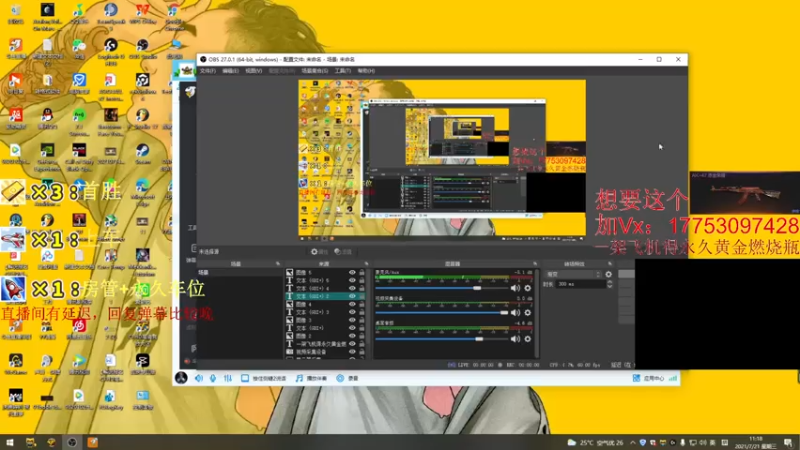Toggle visibility of 文本 (GDI+) 6 source

pyautogui.click(x=352, y=280)
